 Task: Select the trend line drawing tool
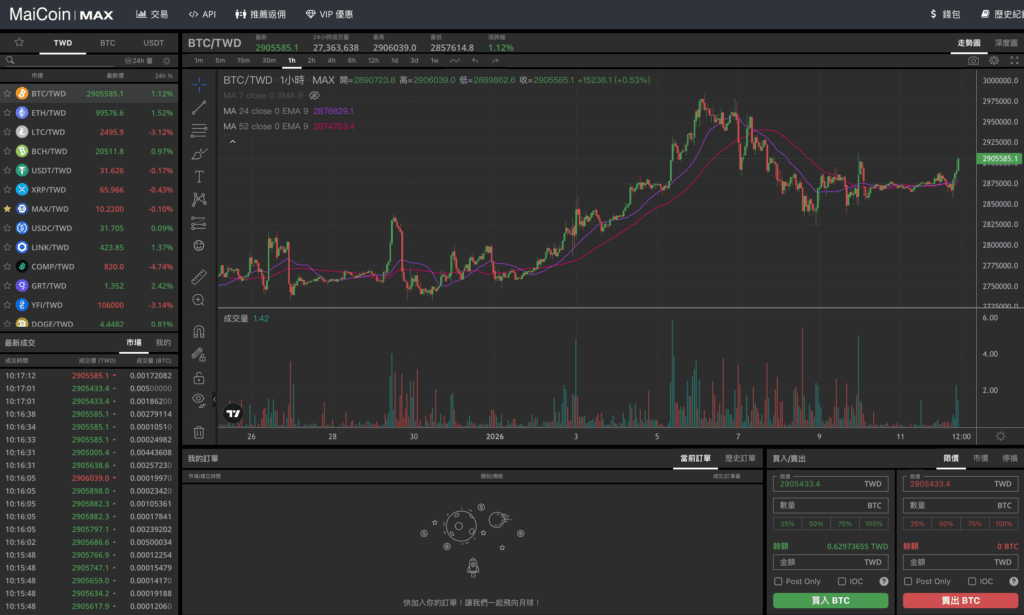tap(198, 106)
